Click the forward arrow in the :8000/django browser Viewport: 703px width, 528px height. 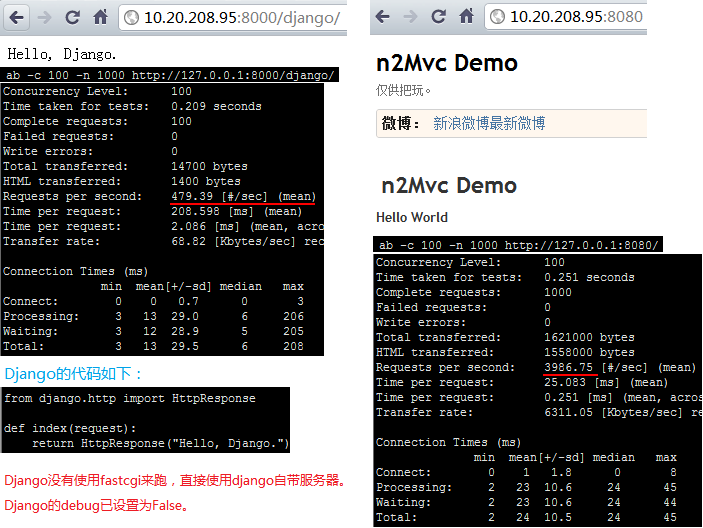pyautogui.click(x=45, y=17)
